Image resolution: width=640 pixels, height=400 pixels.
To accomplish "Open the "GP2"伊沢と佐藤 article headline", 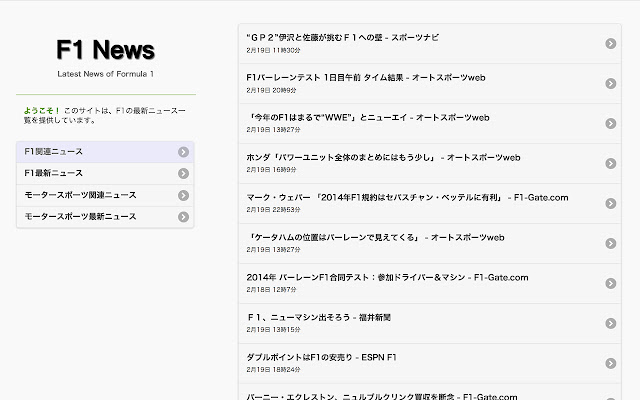I will pos(342,38).
